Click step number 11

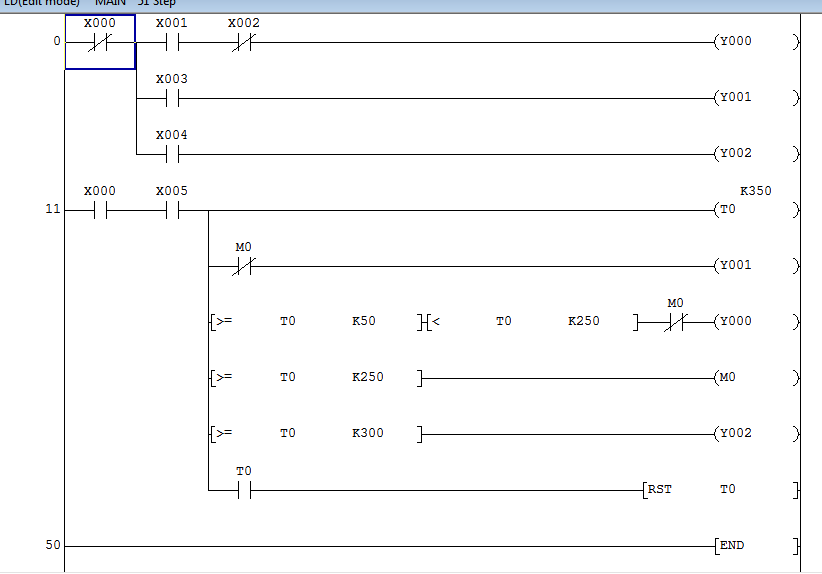tap(53, 210)
